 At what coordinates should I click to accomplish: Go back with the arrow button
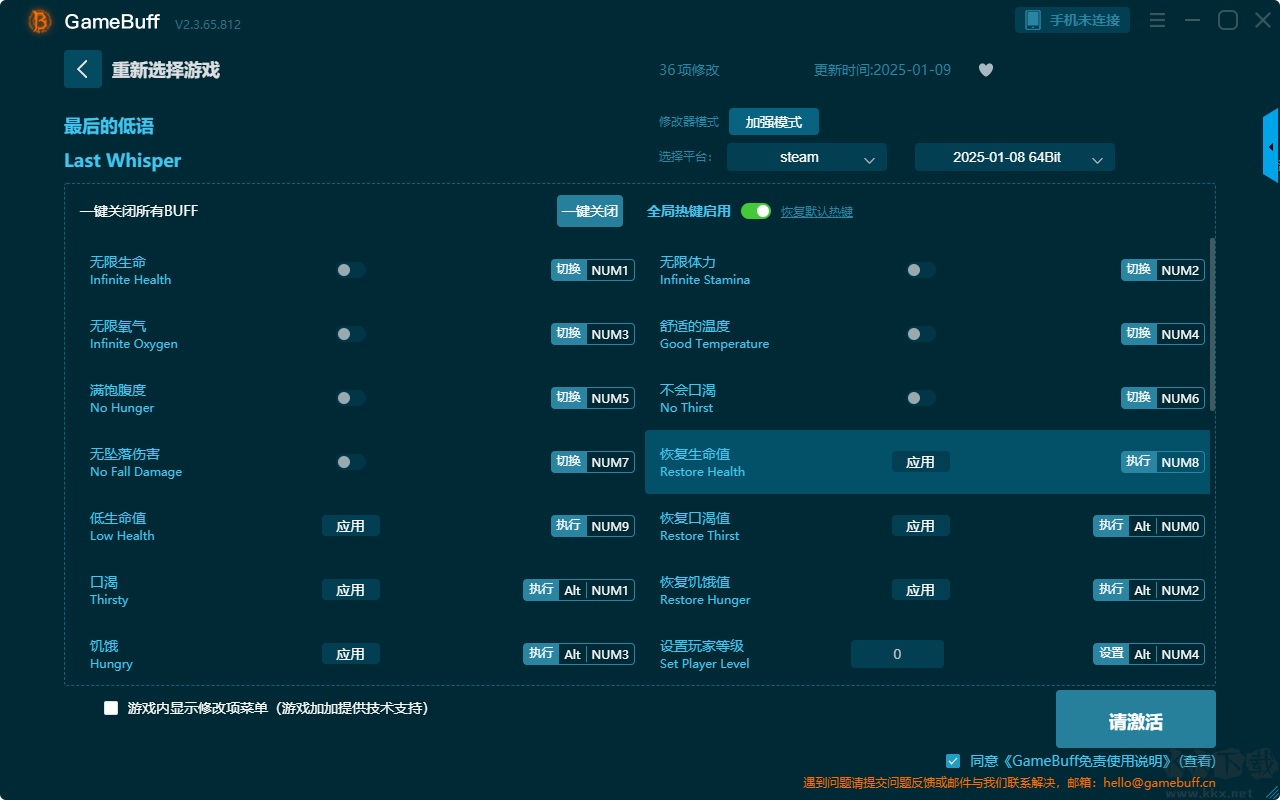(83, 69)
